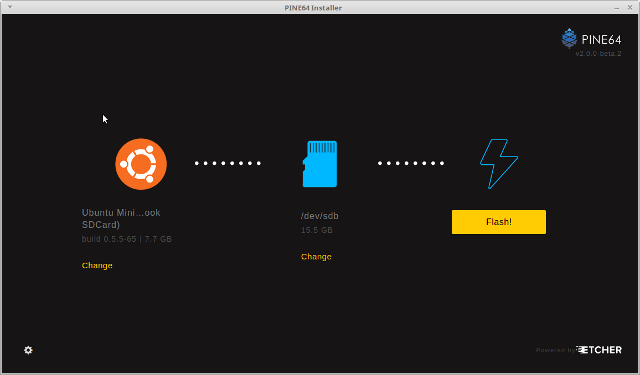The image size is (640, 375).
Task: Click the PINE64 Installer title bar text
Action: (x=313, y=8)
